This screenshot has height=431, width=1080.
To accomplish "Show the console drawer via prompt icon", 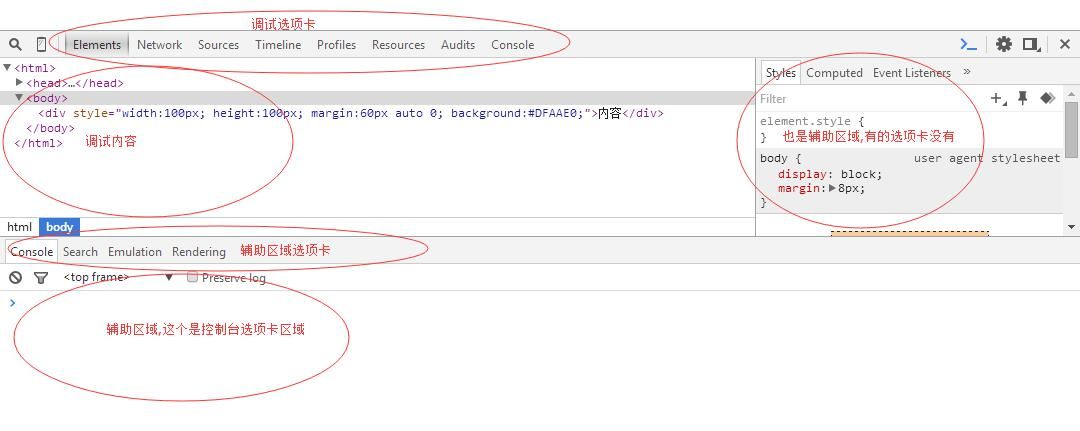I will [968, 44].
